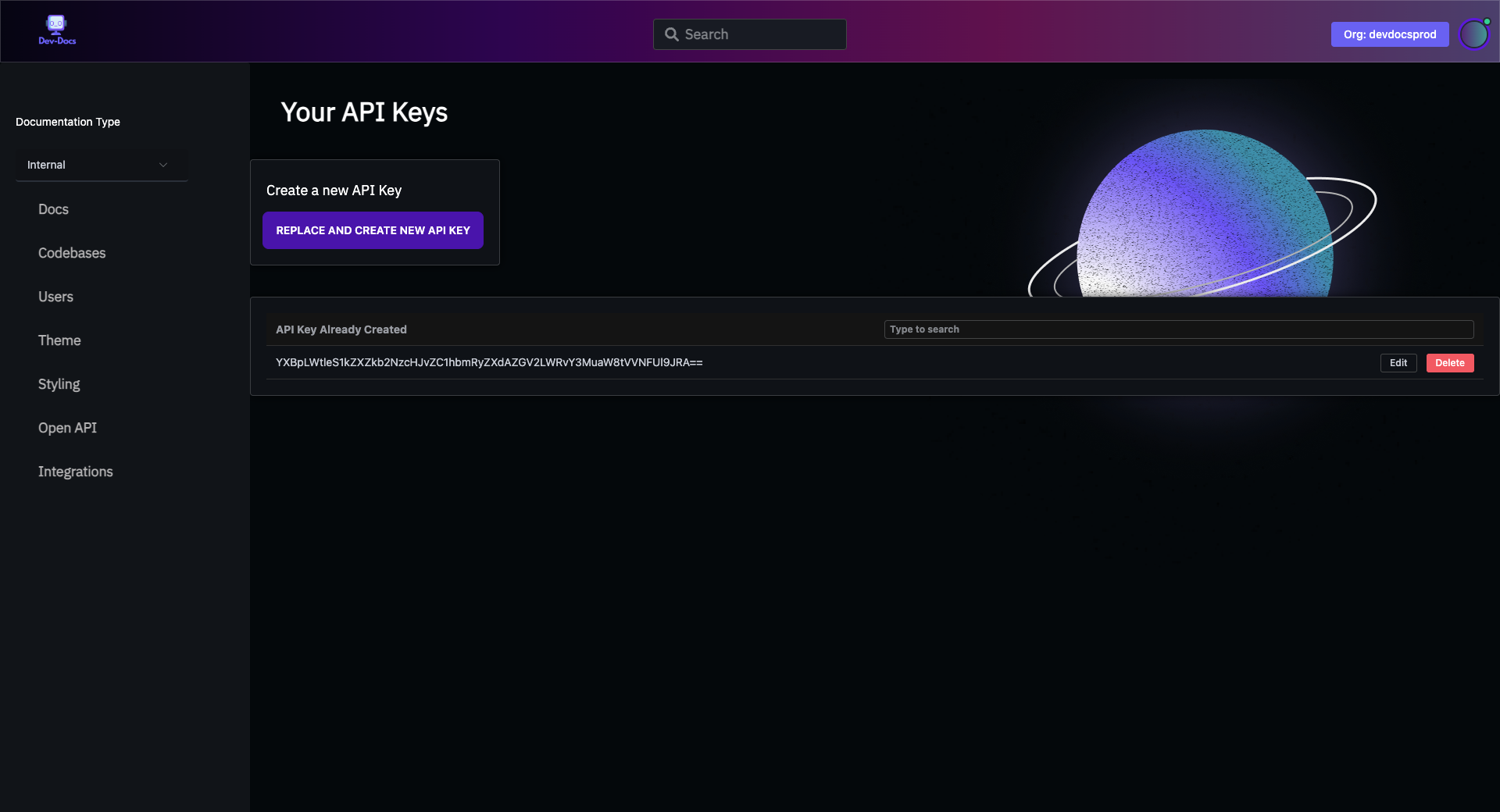
Task: Select Theme in the sidebar
Action: (x=59, y=340)
